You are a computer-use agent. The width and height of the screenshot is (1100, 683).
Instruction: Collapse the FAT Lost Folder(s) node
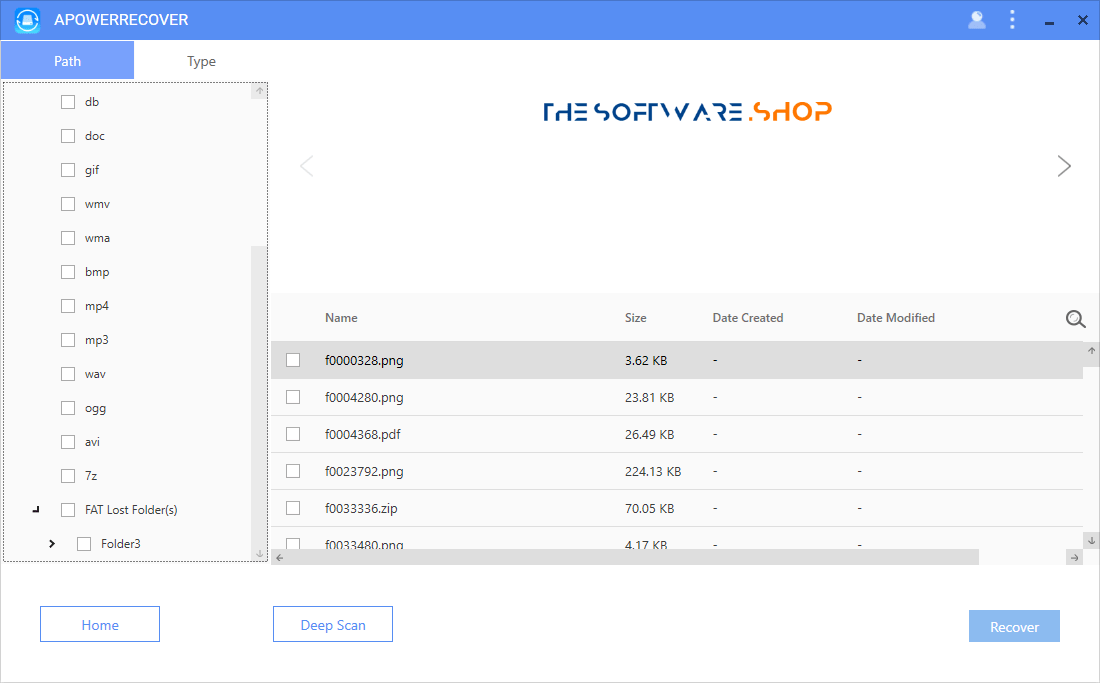[36, 510]
